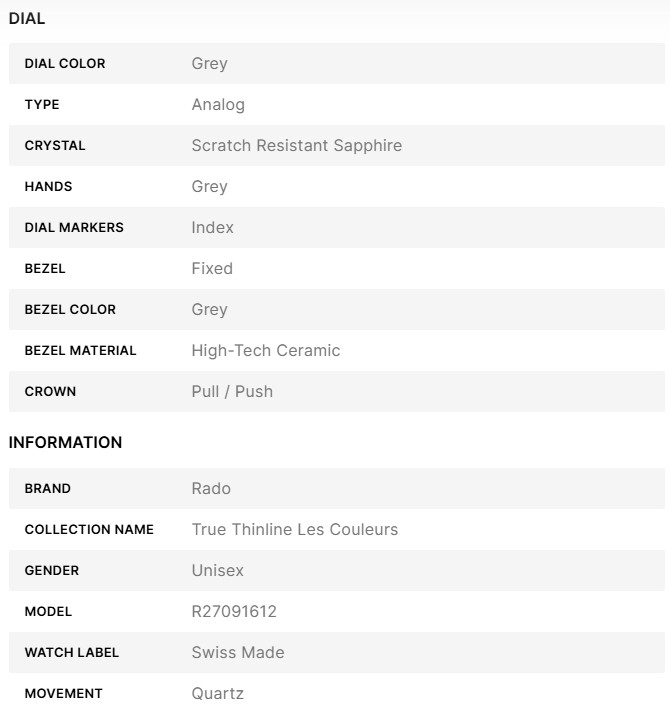
Task: Click the BEZEL MATERIAL row label
Action: 80,350
